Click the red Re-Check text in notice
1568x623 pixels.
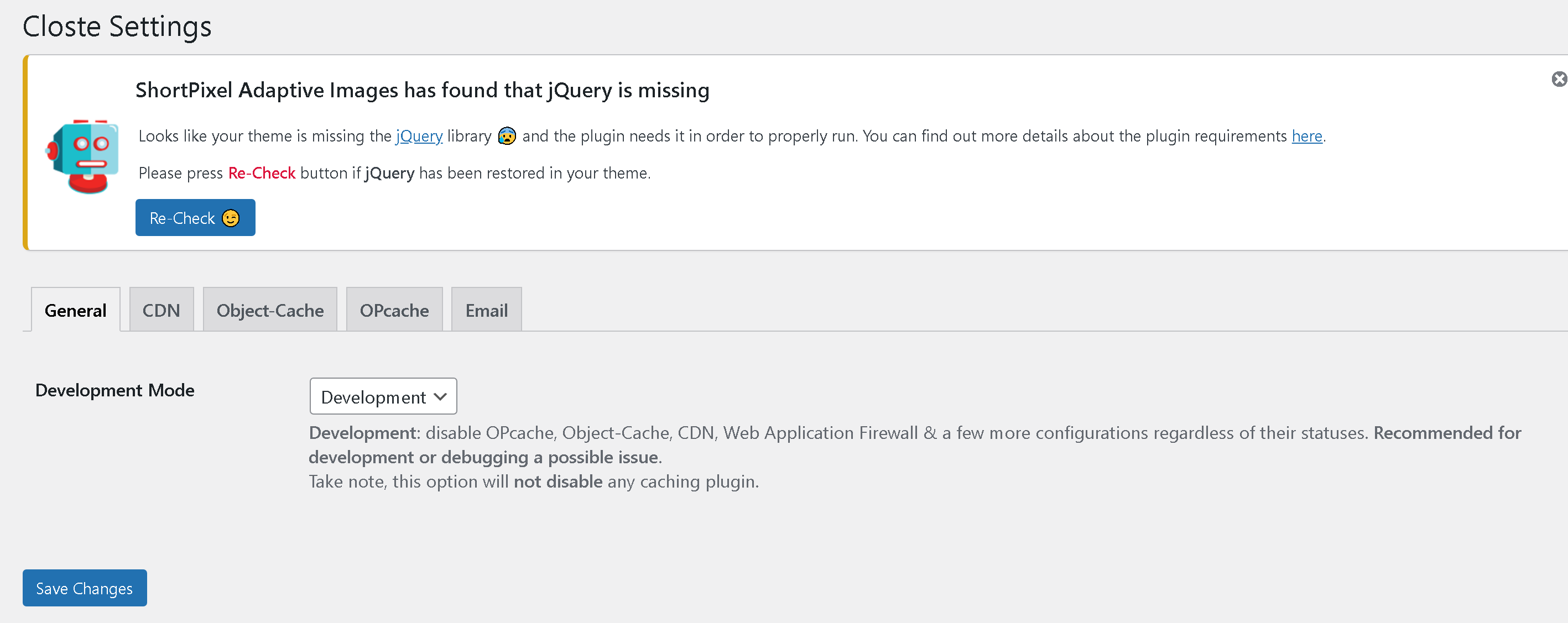point(262,173)
